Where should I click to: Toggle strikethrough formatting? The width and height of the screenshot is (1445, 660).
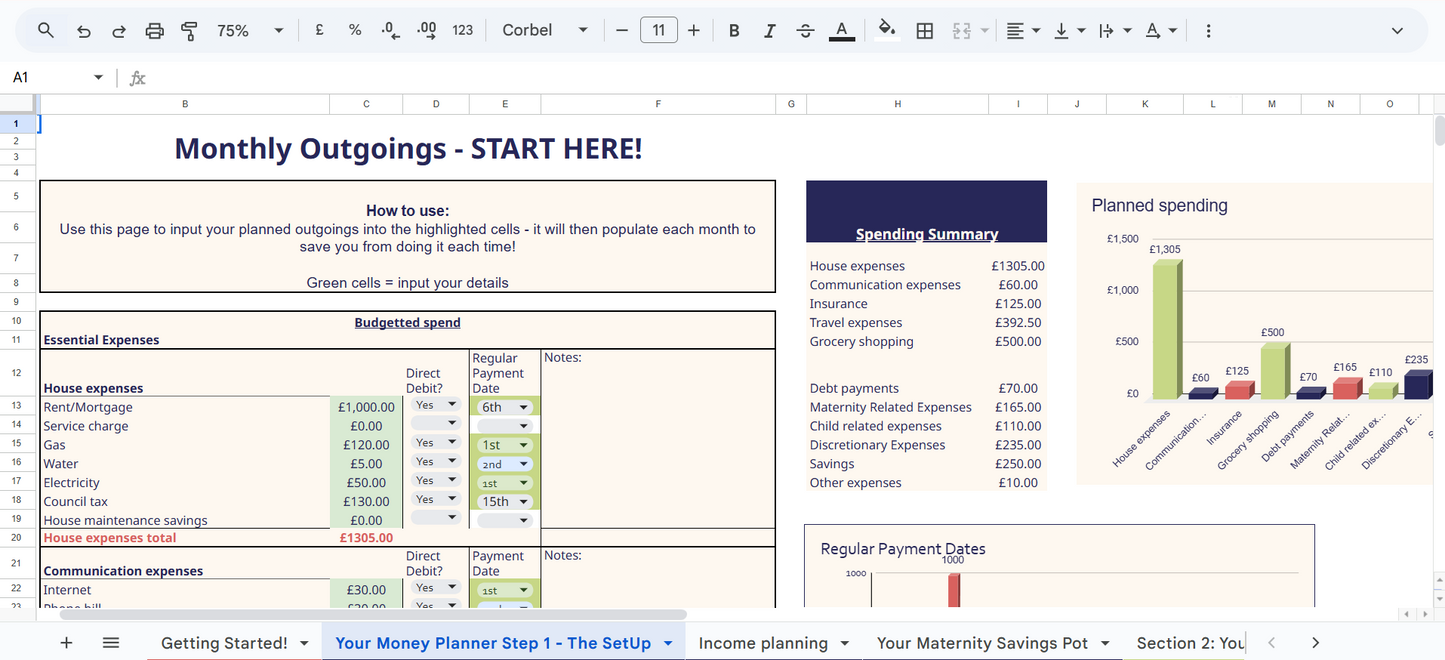pos(805,31)
